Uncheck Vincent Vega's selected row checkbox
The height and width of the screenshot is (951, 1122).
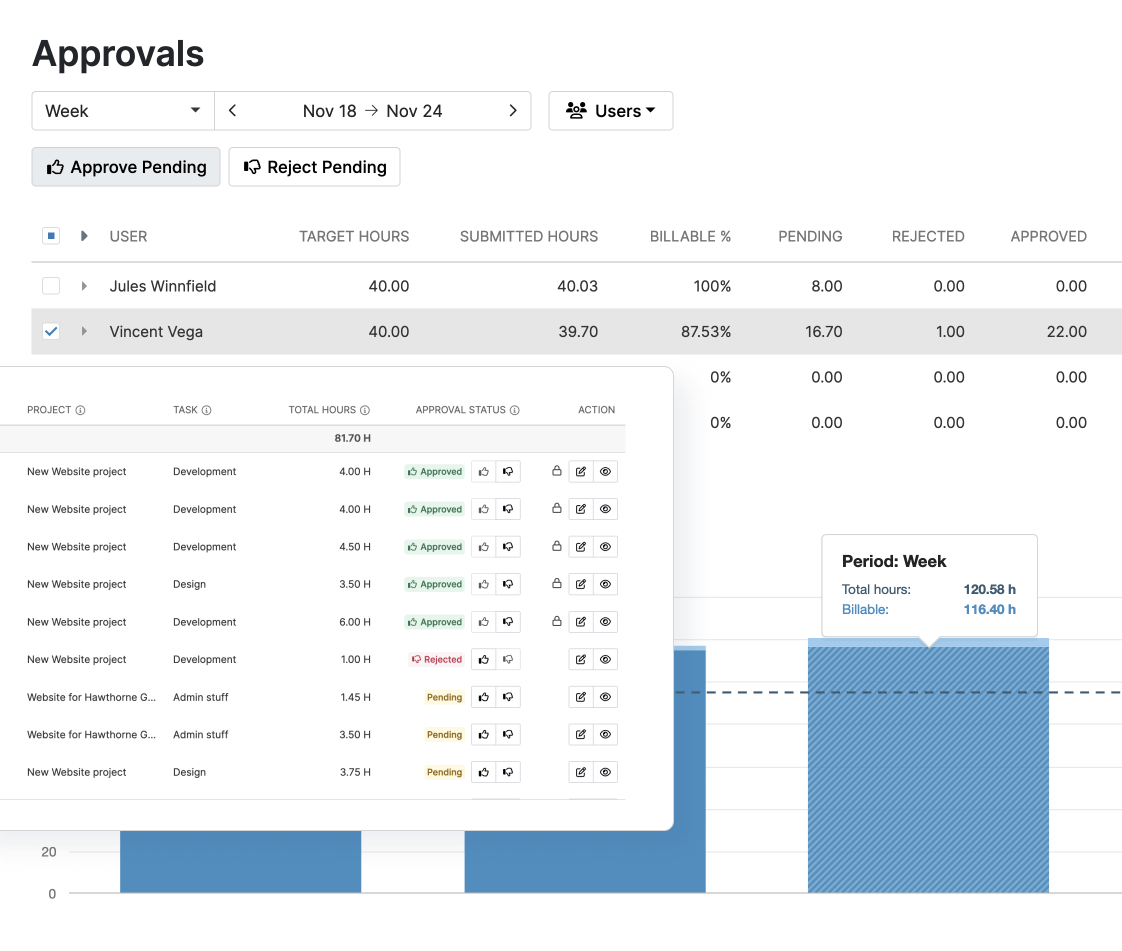pos(51,331)
